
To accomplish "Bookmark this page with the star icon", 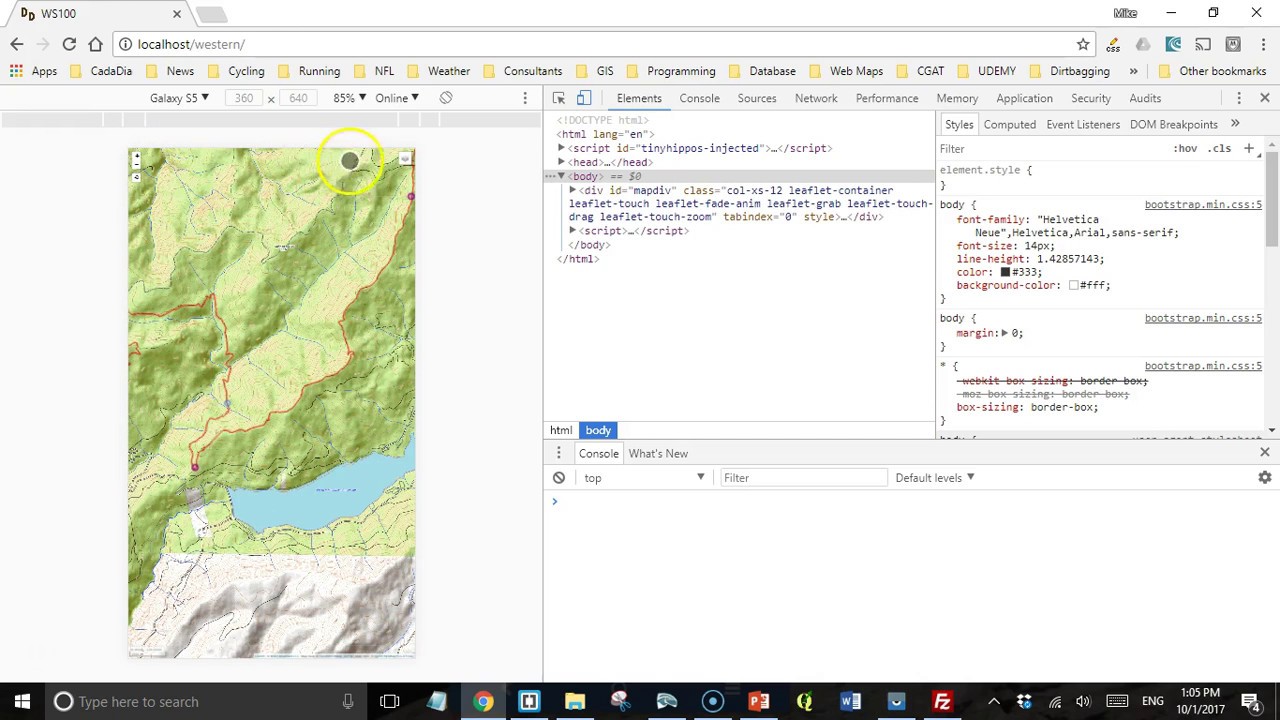I will tap(1083, 44).
